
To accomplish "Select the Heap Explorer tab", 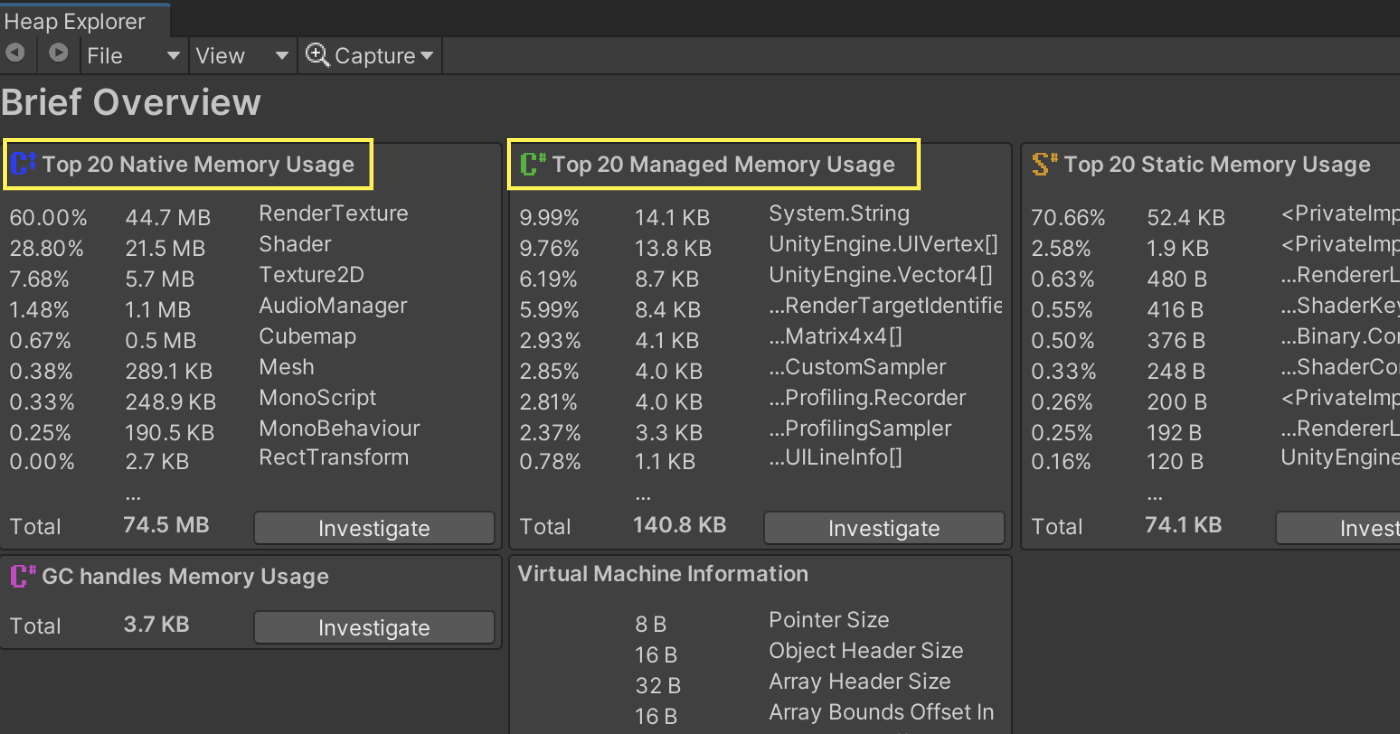I will click(75, 19).
